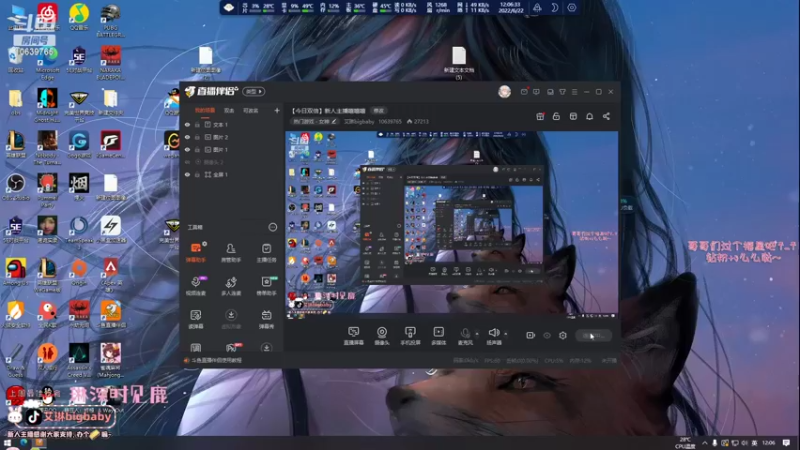This screenshot has width=800, height=450.
Task: Add a 手机投屏 phone mirroring source
Action: [410, 336]
